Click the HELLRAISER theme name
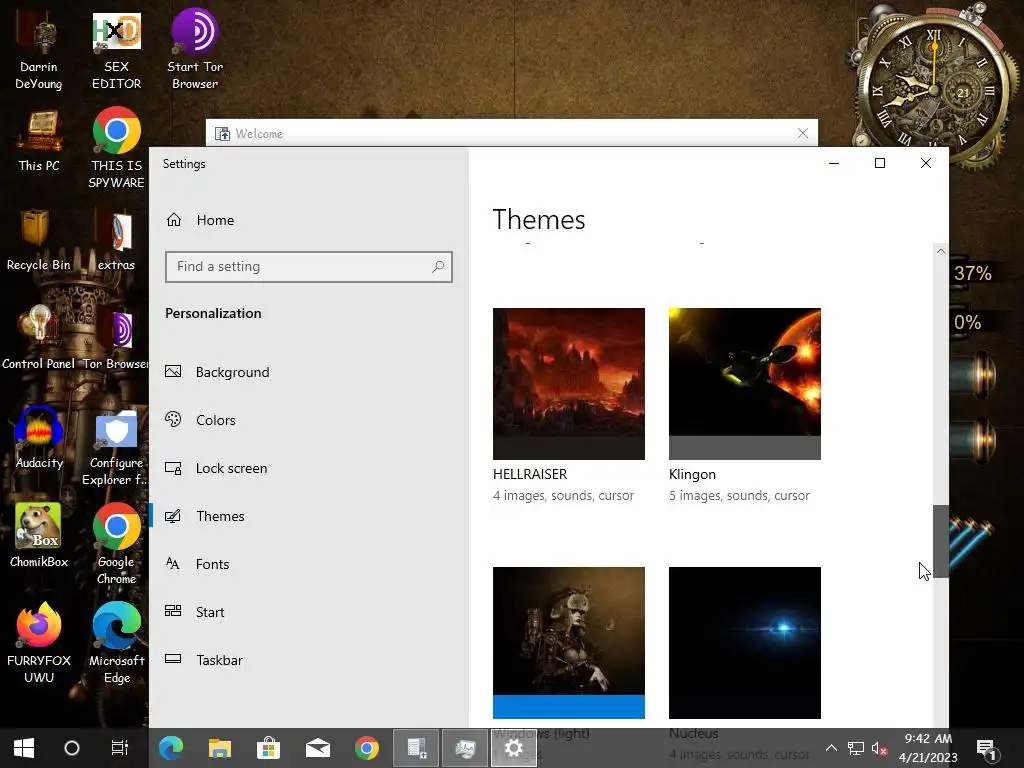The image size is (1024, 768). pyautogui.click(x=530, y=474)
